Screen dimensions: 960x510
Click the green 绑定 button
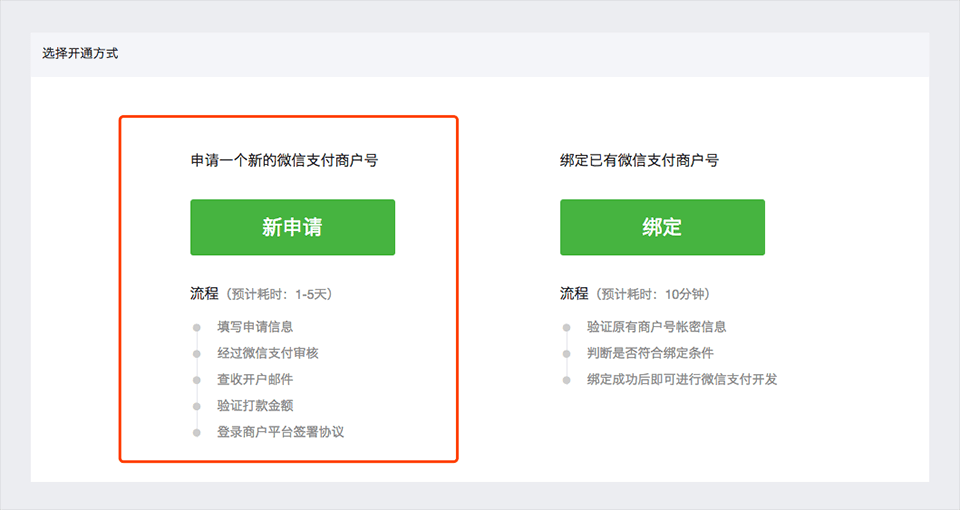tap(662, 227)
